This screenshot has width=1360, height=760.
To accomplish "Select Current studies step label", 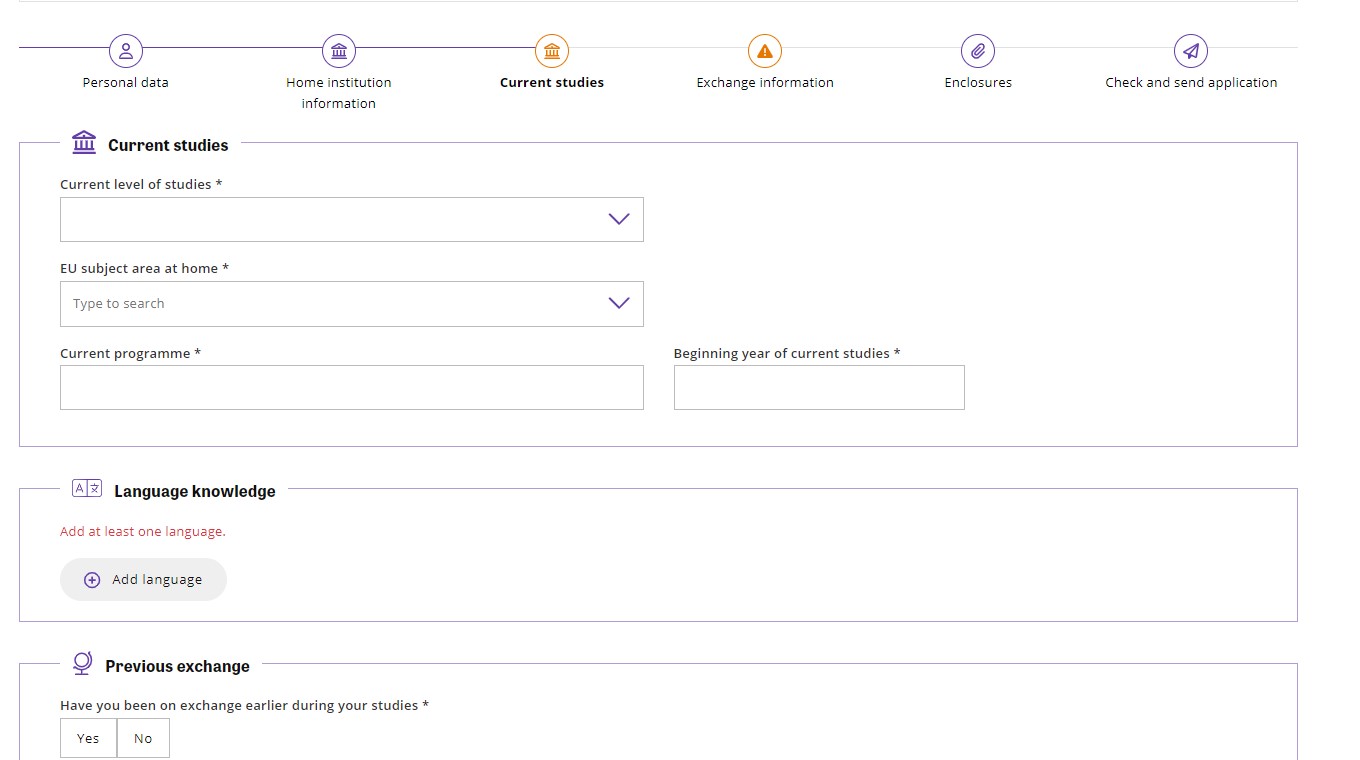I will (552, 82).
